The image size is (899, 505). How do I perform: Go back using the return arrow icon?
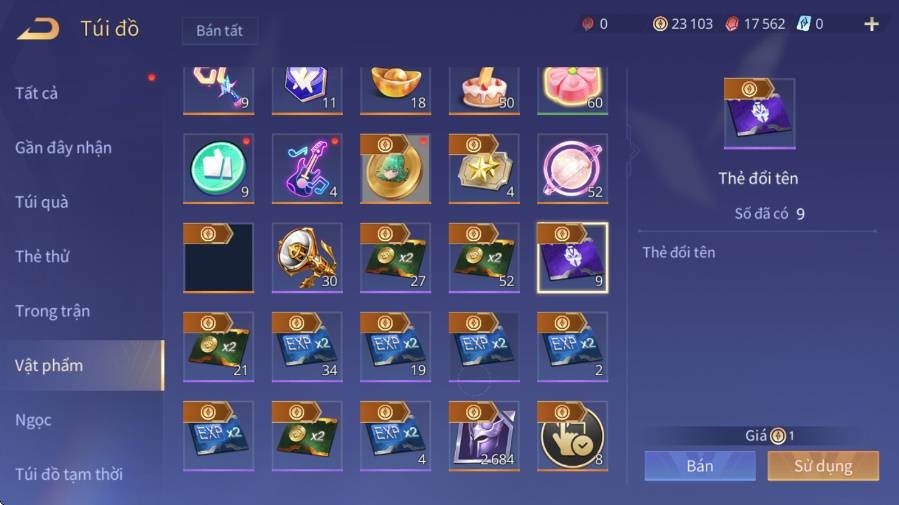38,29
